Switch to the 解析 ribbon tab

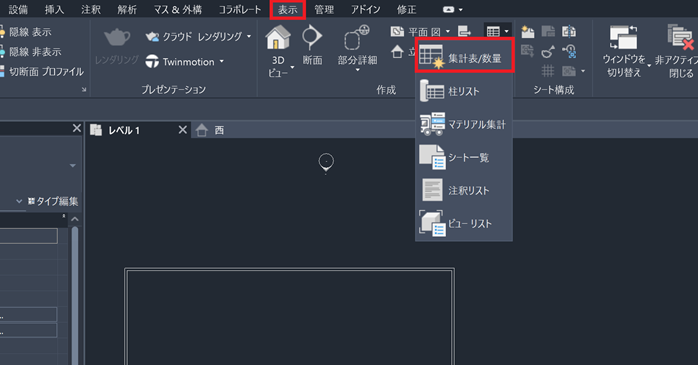tap(127, 10)
